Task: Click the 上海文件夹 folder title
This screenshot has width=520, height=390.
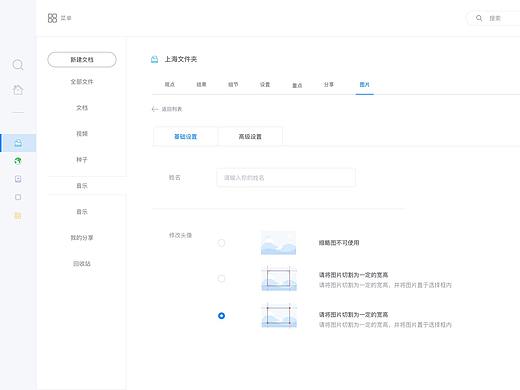Action: tap(181, 59)
